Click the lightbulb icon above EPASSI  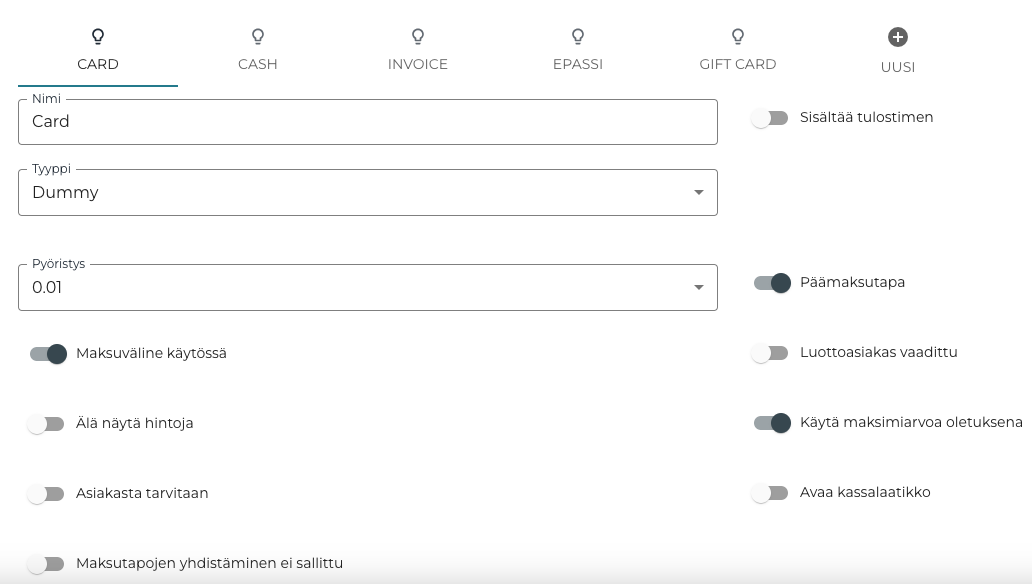(578, 37)
